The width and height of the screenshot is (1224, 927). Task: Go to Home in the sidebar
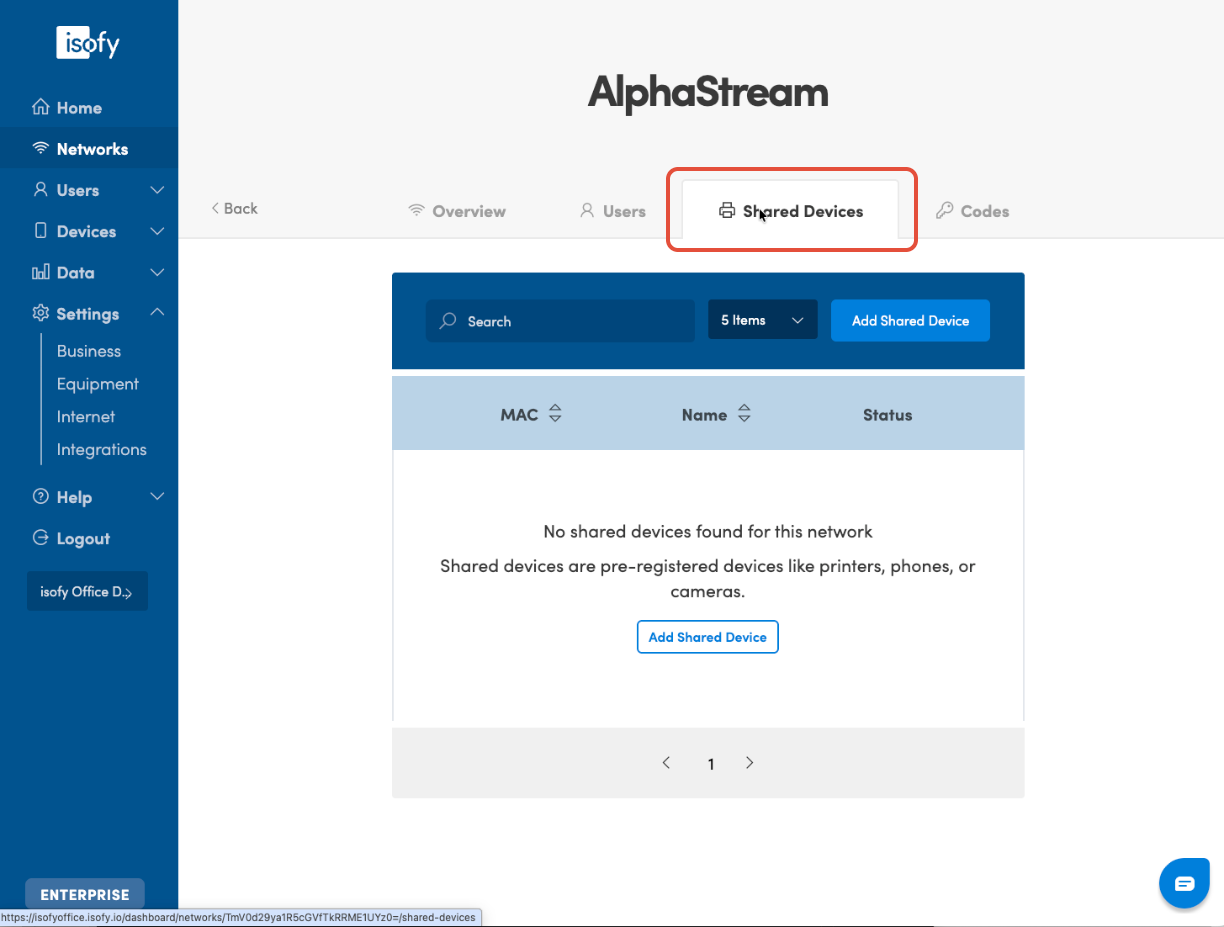pos(79,108)
